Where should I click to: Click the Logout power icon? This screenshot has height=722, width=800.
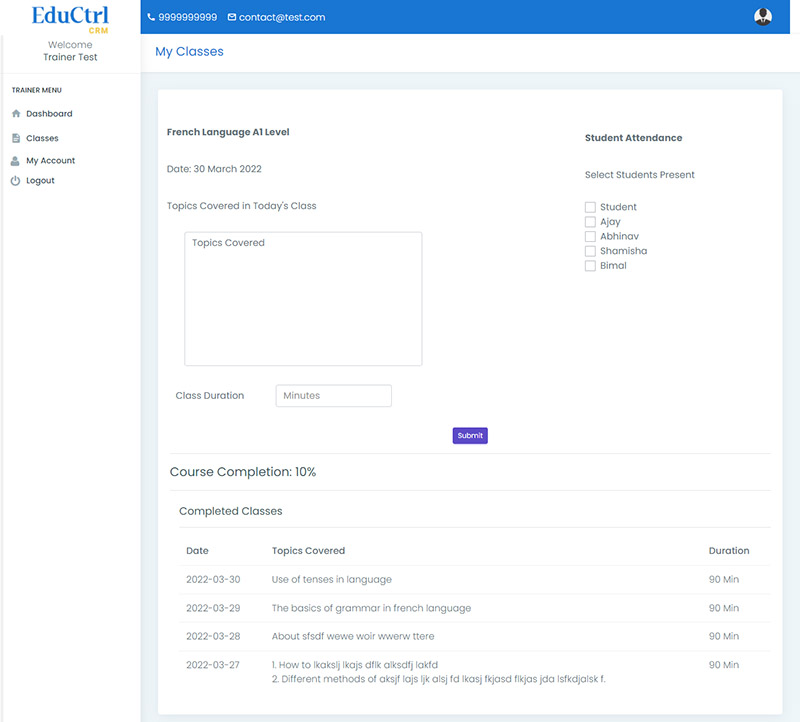pyautogui.click(x=16, y=181)
